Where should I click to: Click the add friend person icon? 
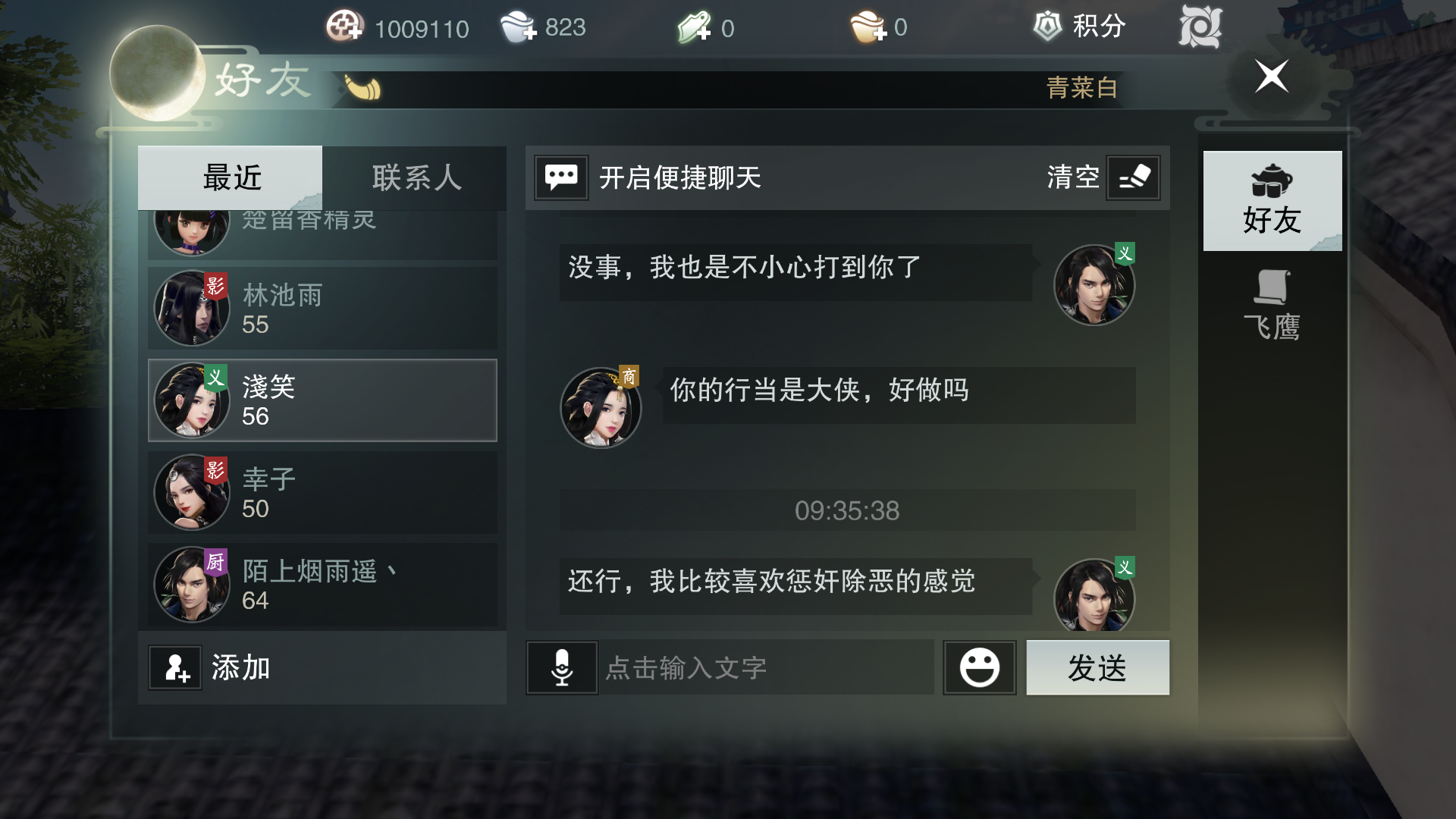pyautogui.click(x=175, y=667)
